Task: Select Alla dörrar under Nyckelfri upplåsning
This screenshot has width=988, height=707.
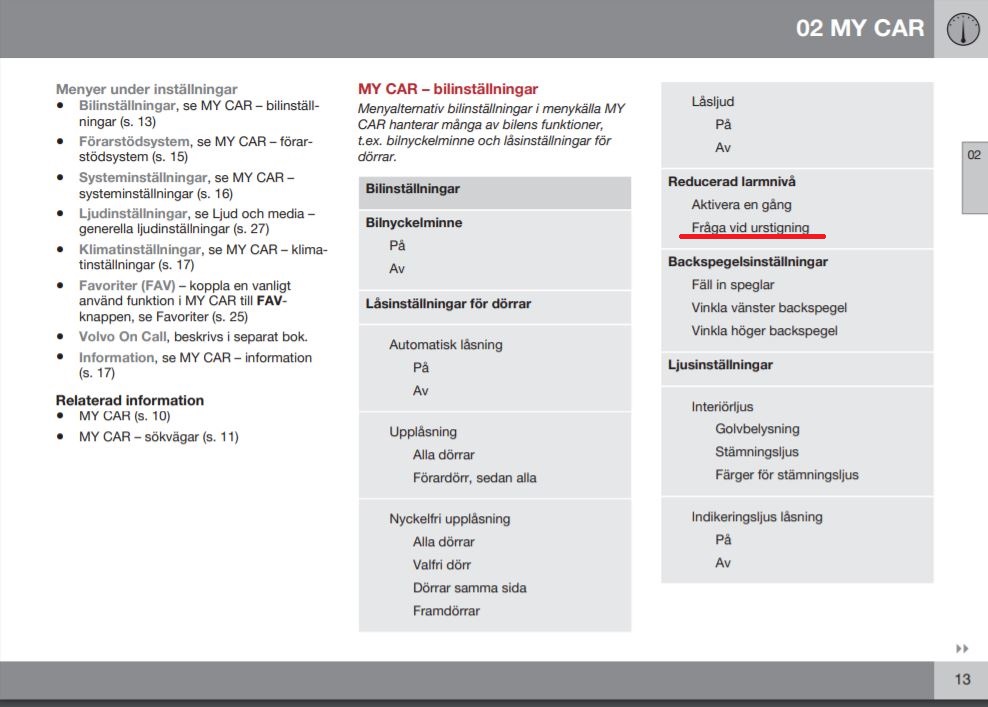Action: pyautogui.click(x=444, y=542)
